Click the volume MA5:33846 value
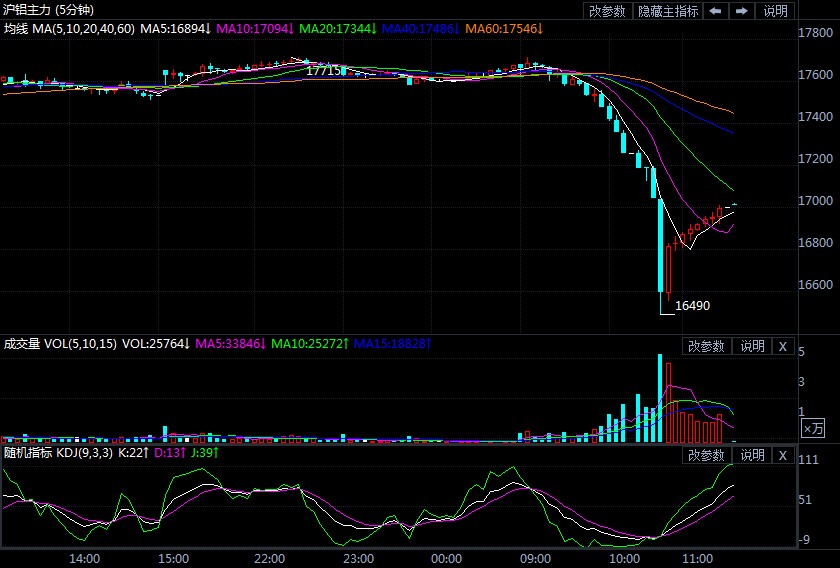 click(x=231, y=343)
